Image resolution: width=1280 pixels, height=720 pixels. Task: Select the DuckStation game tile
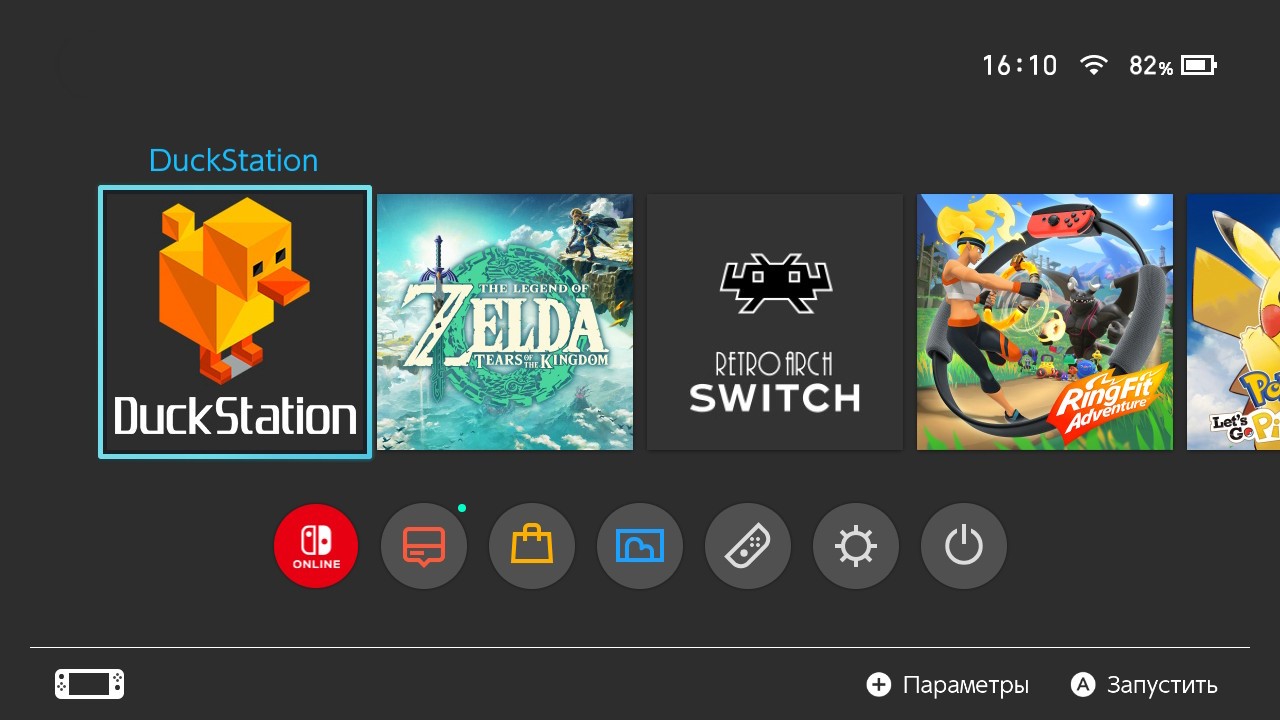click(x=235, y=322)
